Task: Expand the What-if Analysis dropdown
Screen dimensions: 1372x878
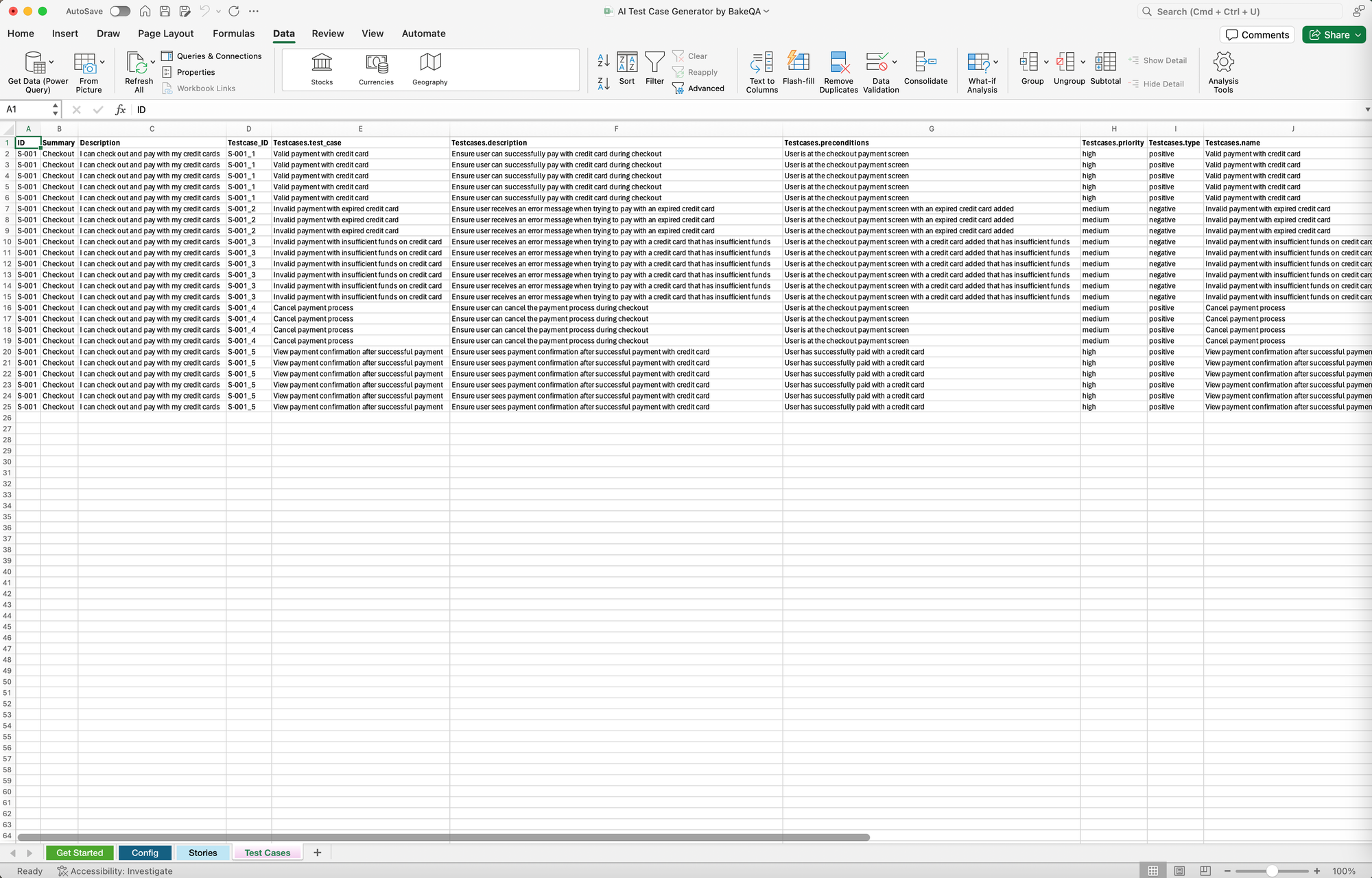Action: (995, 62)
